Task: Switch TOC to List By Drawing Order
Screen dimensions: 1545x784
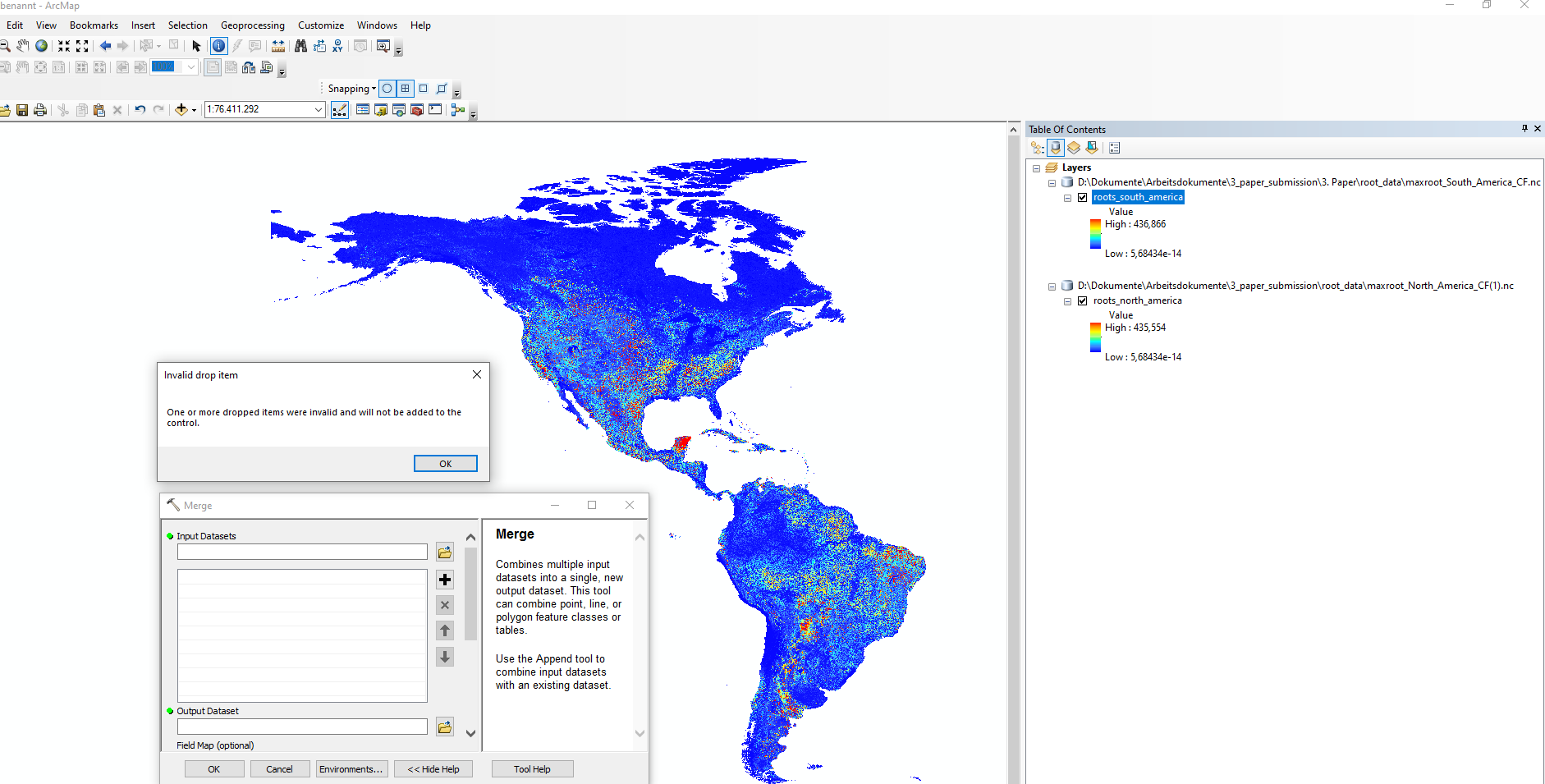Action: (x=1038, y=148)
